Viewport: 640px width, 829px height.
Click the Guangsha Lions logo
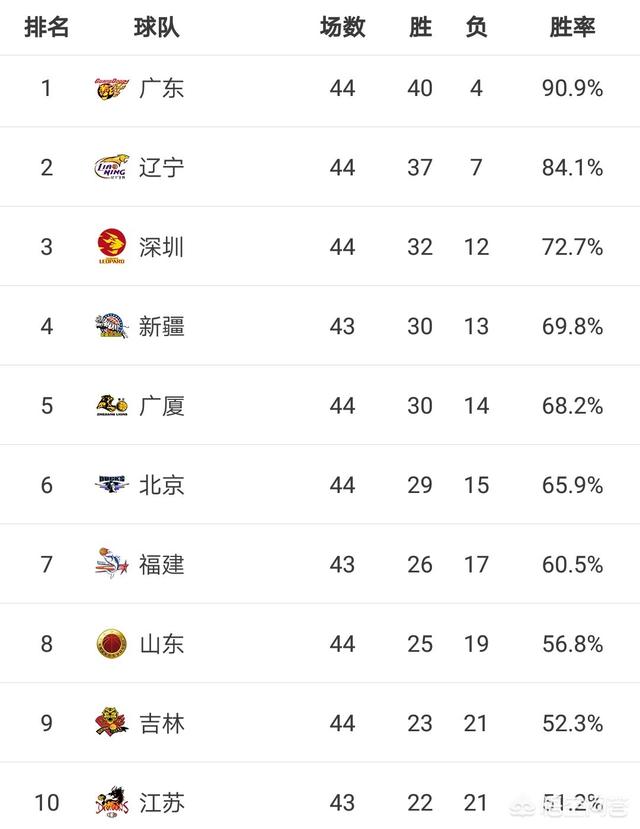click(x=112, y=406)
